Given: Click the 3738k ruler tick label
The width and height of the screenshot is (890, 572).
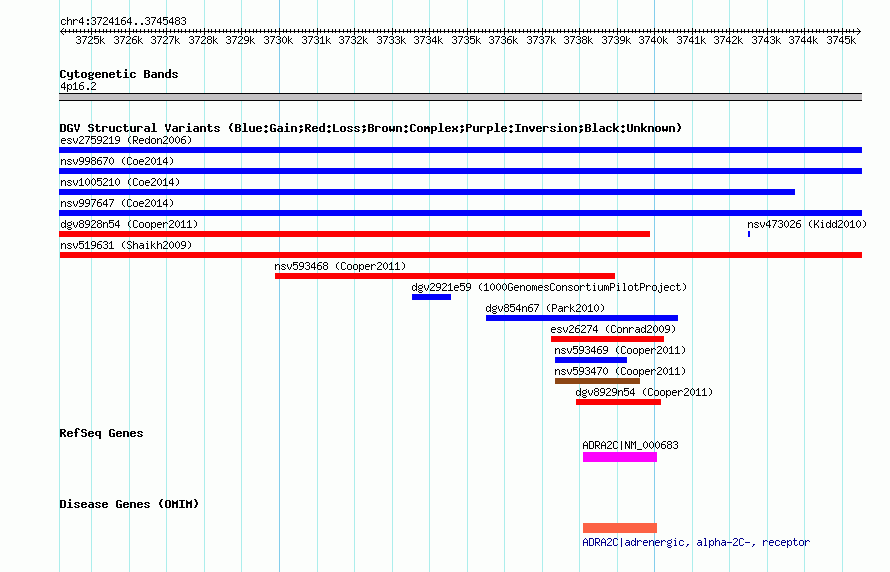Looking at the screenshot, I should pyautogui.click(x=578, y=40).
